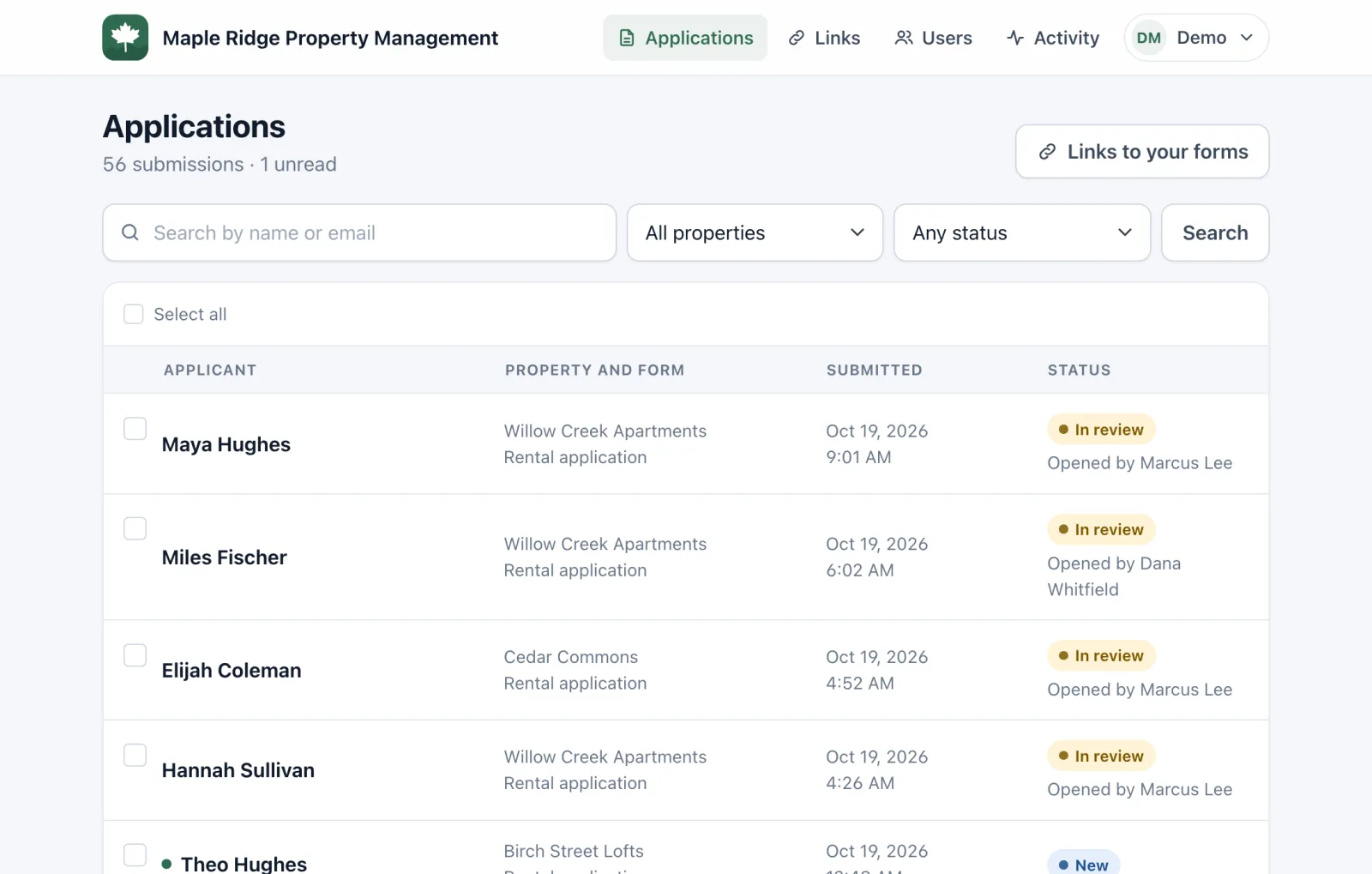Click the maple leaf logo icon
This screenshot has width=1372, height=874.
[x=125, y=38]
